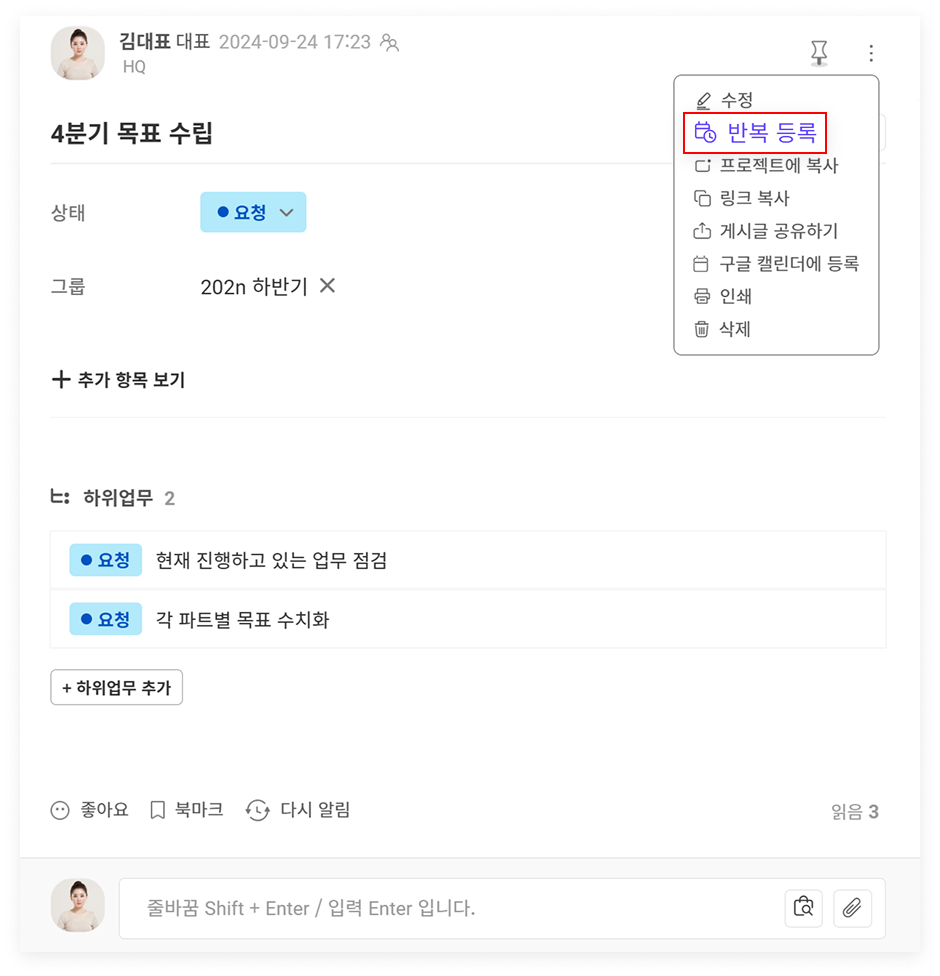940x976 pixels.
Task: Click the image search icon in comment box
Action: click(x=803, y=908)
